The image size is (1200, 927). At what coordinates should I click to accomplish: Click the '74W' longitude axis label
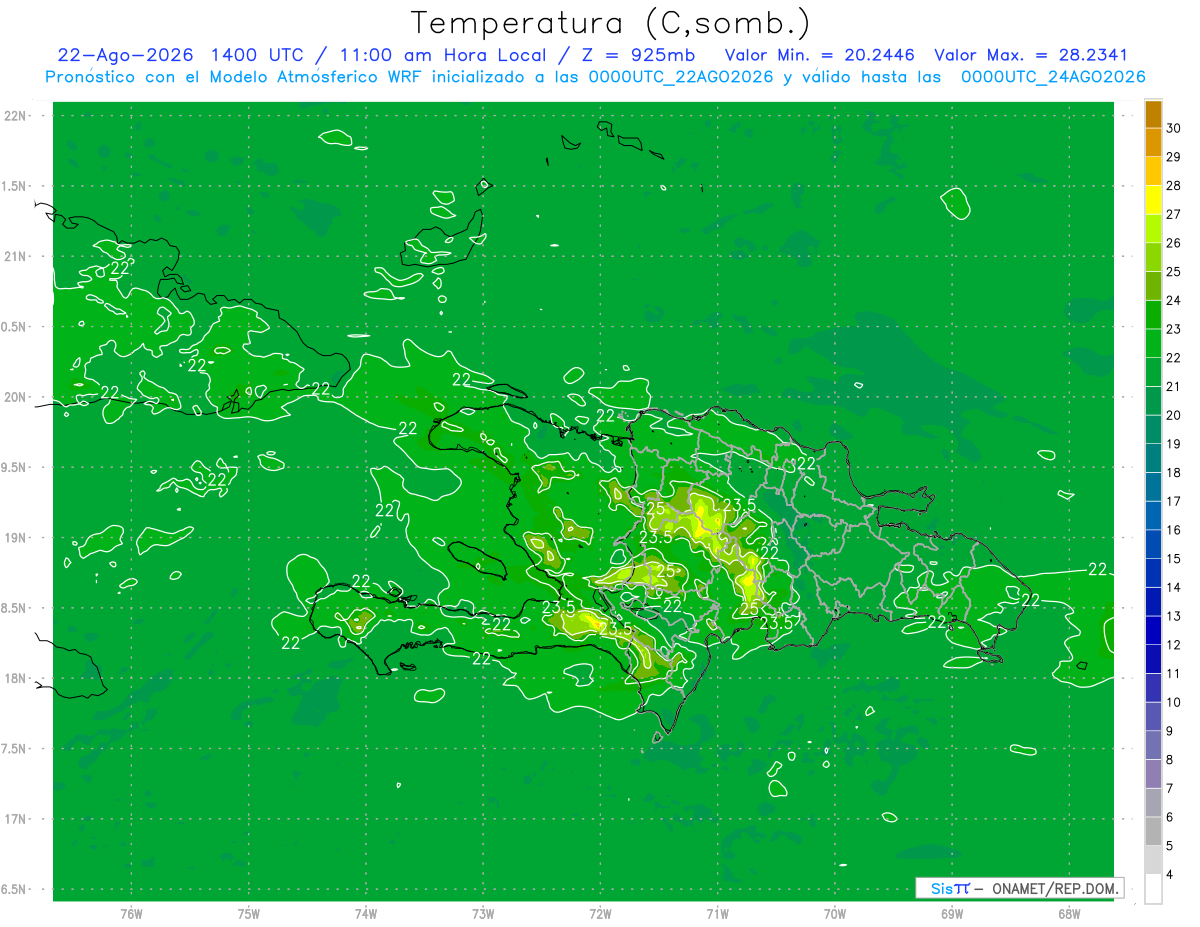coord(366,914)
